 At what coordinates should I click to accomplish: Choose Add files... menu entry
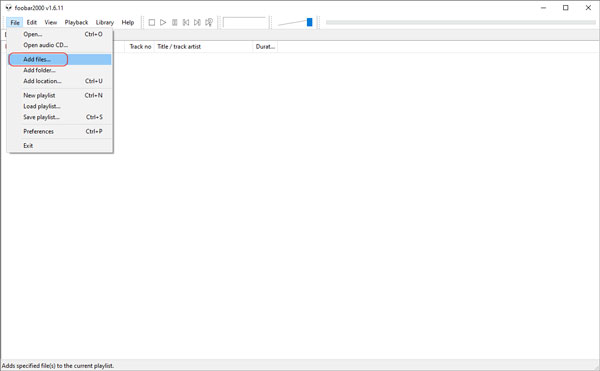[x=60, y=59]
